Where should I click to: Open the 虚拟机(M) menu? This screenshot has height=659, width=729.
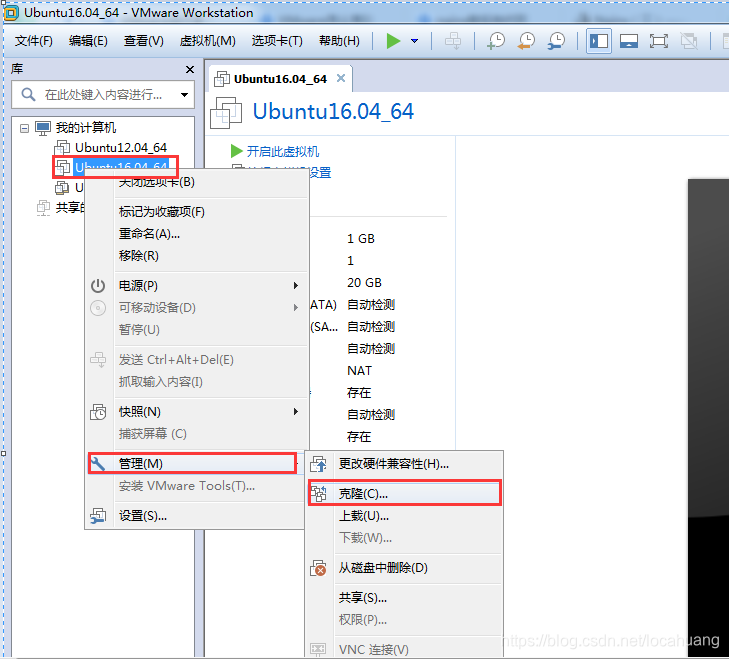tap(207, 41)
